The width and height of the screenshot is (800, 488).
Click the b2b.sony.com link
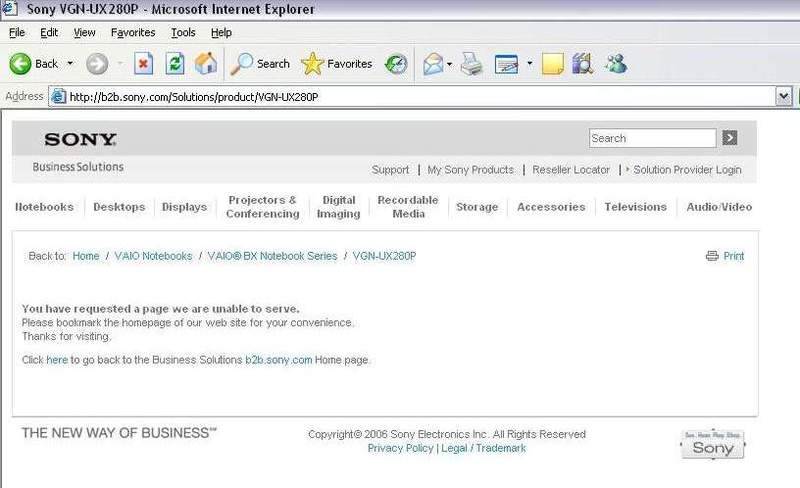coord(279,360)
